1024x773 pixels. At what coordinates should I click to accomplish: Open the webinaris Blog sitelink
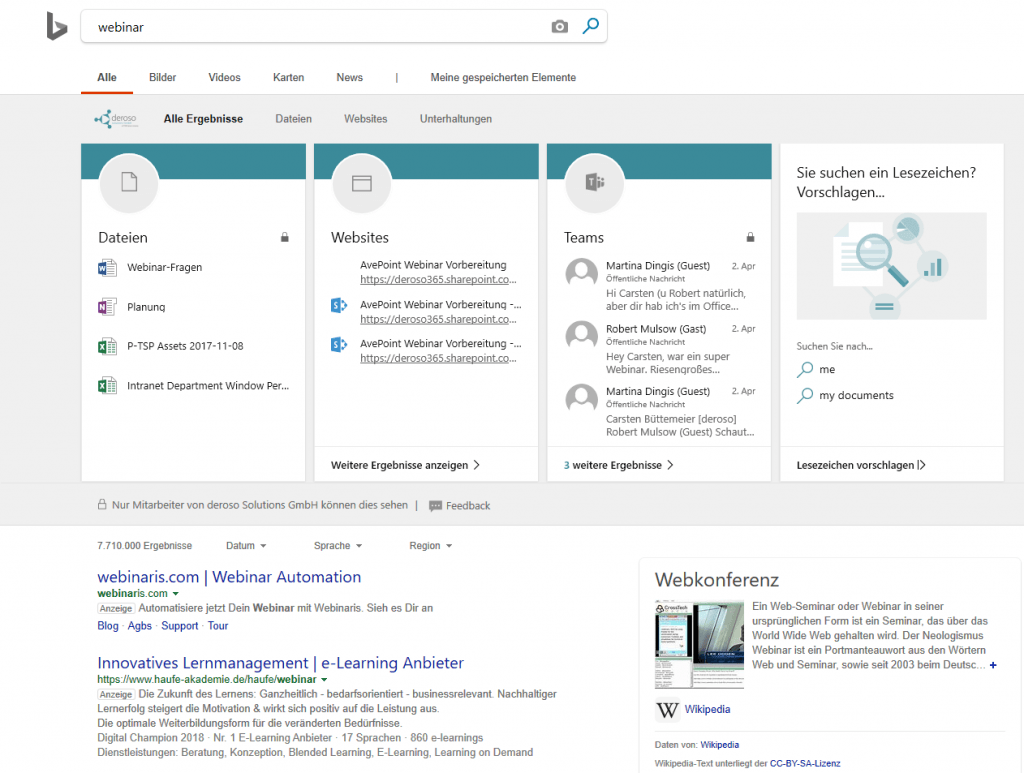(x=108, y=625)
